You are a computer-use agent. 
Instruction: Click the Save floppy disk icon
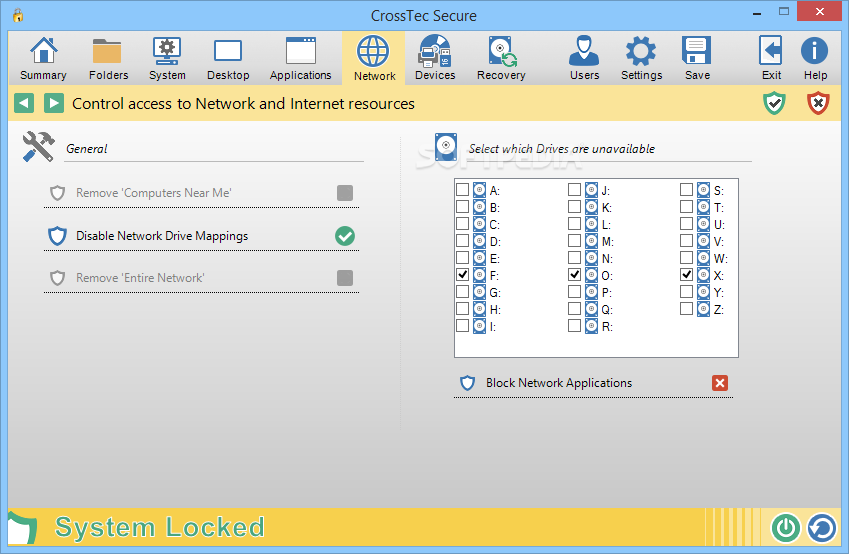pos(696,51)
